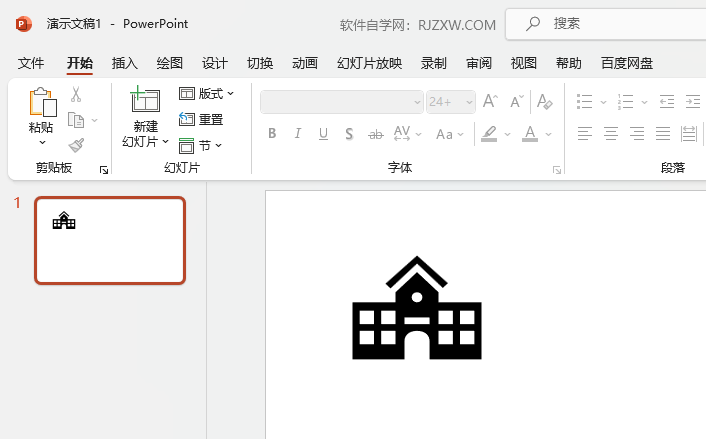The height and width of the screenshot is (439, 706).
Task: Toggle underline formatting
Action: click(323, 134)
